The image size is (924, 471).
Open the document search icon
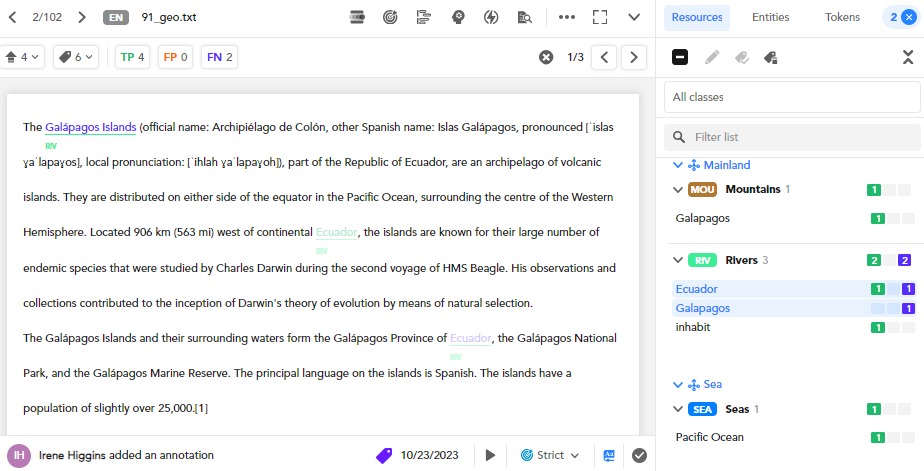[524, 17]
